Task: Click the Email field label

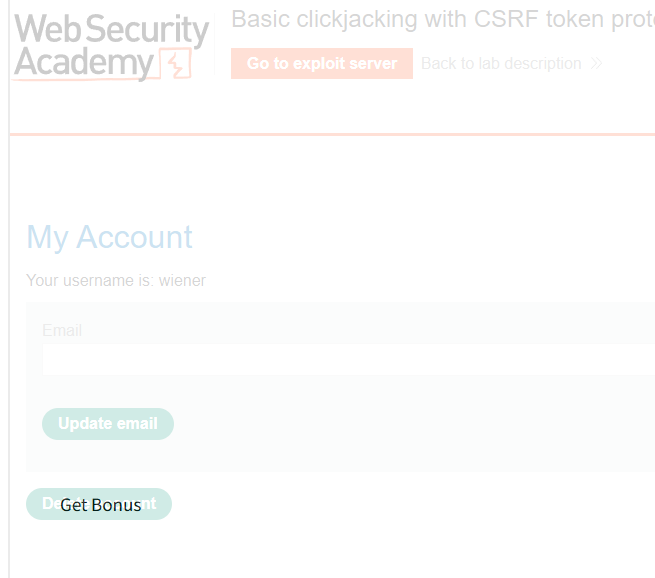Action: [62, 330]
